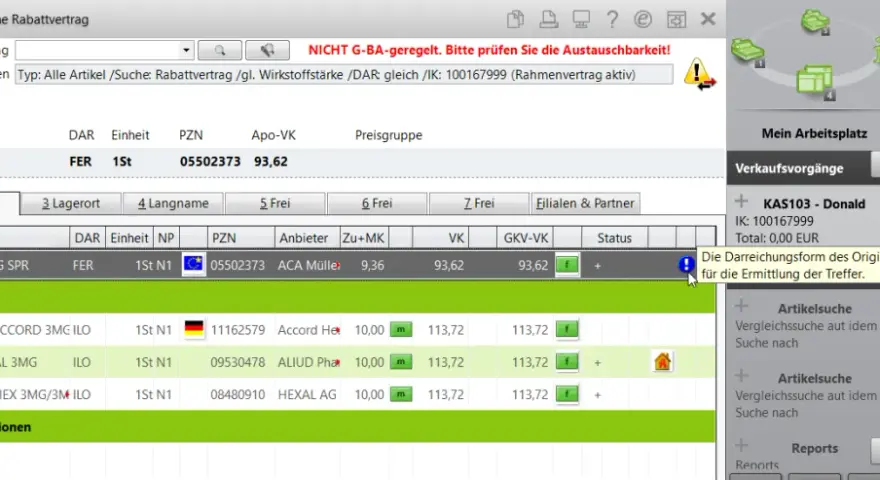Open the help question mark icon
The image size is (880, 480).
coord(612,20)
